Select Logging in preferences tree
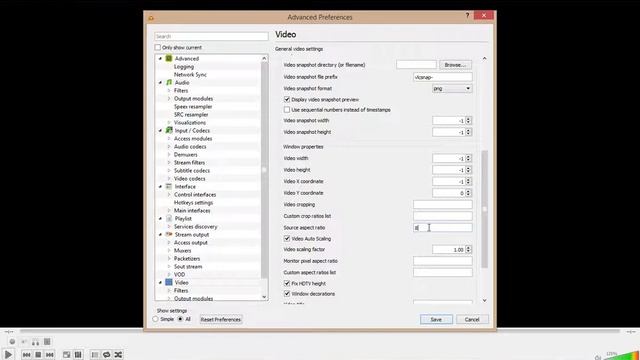Image resolution: width=640 pixels, height=360 pixels. (184, 67)
